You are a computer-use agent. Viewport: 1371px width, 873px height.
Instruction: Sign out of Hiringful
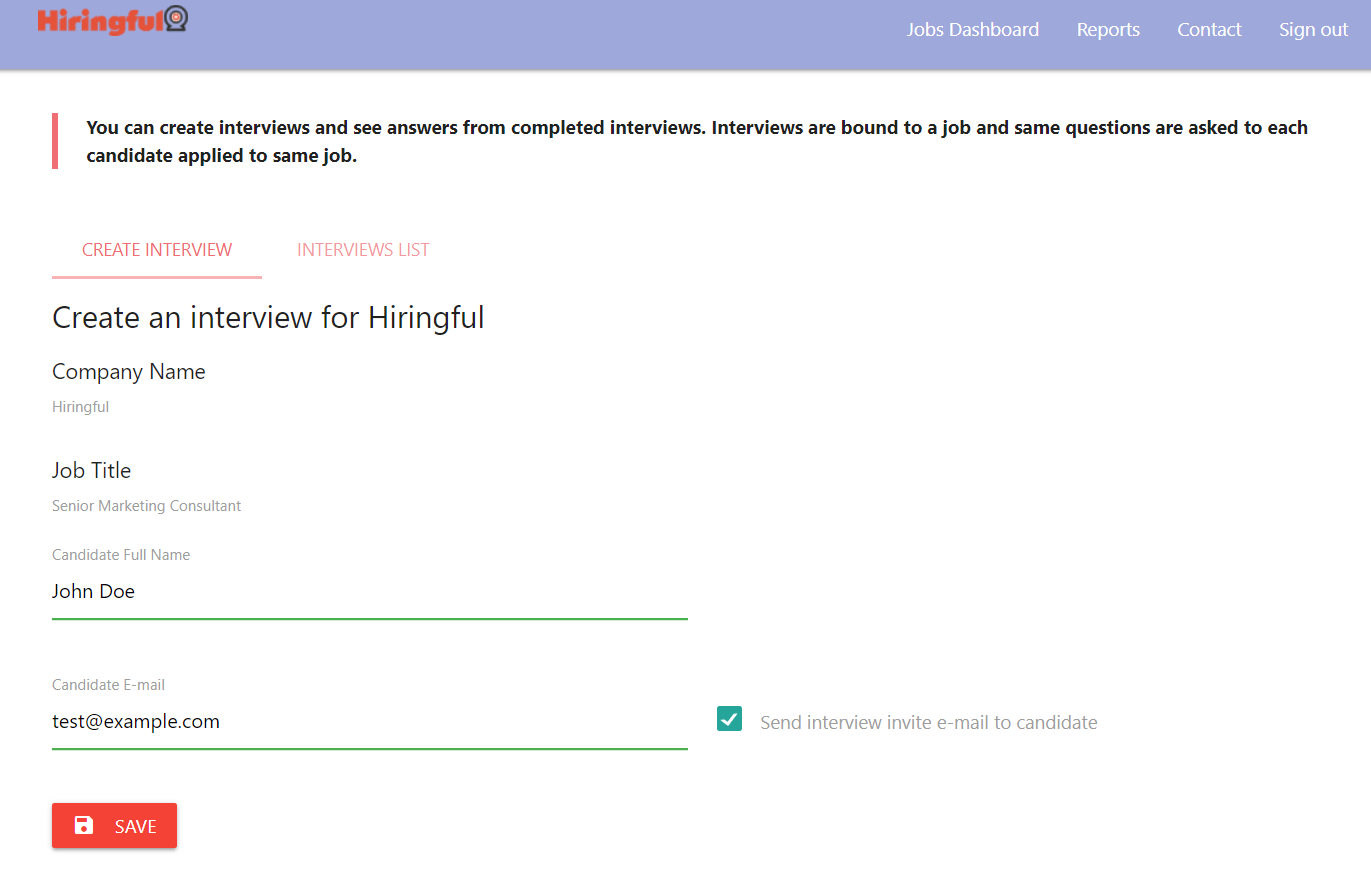click(x=1313, y=29)
